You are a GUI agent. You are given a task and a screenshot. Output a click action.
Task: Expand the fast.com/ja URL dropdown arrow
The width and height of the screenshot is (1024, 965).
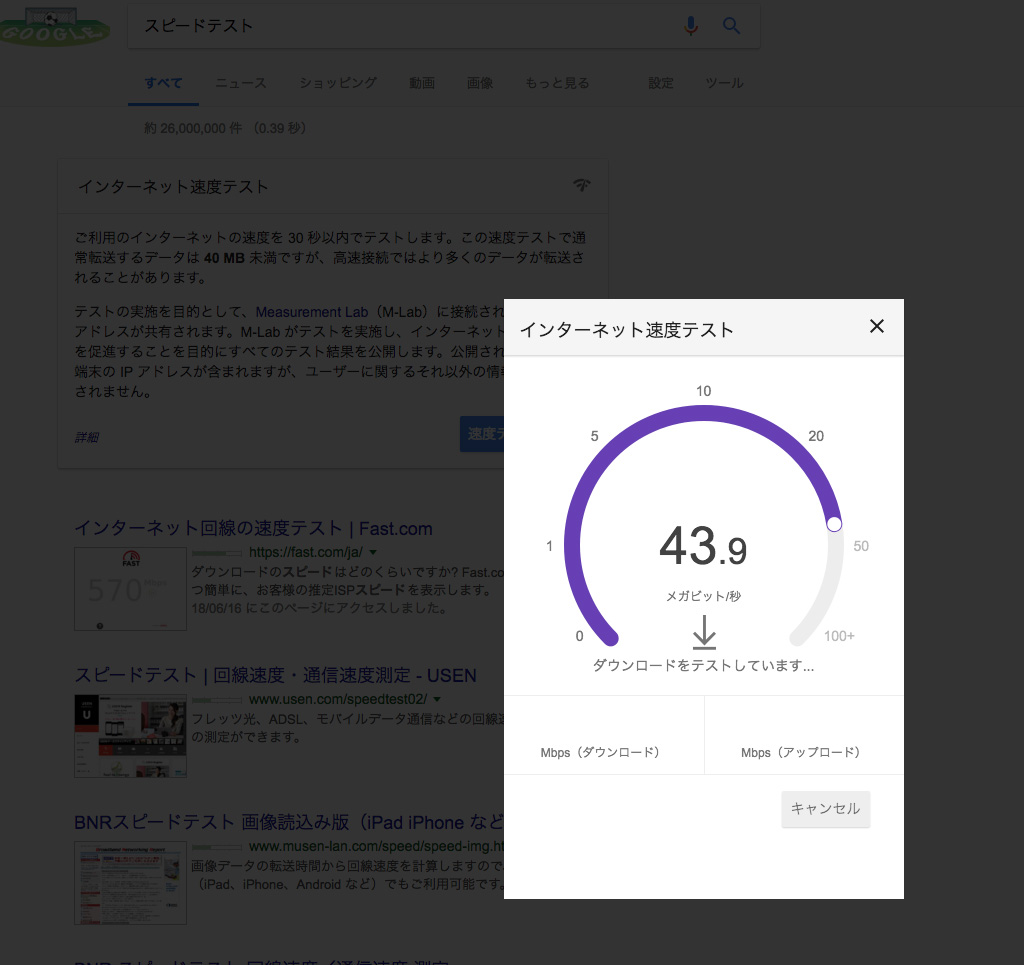pyautogui.click(x=373, y=552)
